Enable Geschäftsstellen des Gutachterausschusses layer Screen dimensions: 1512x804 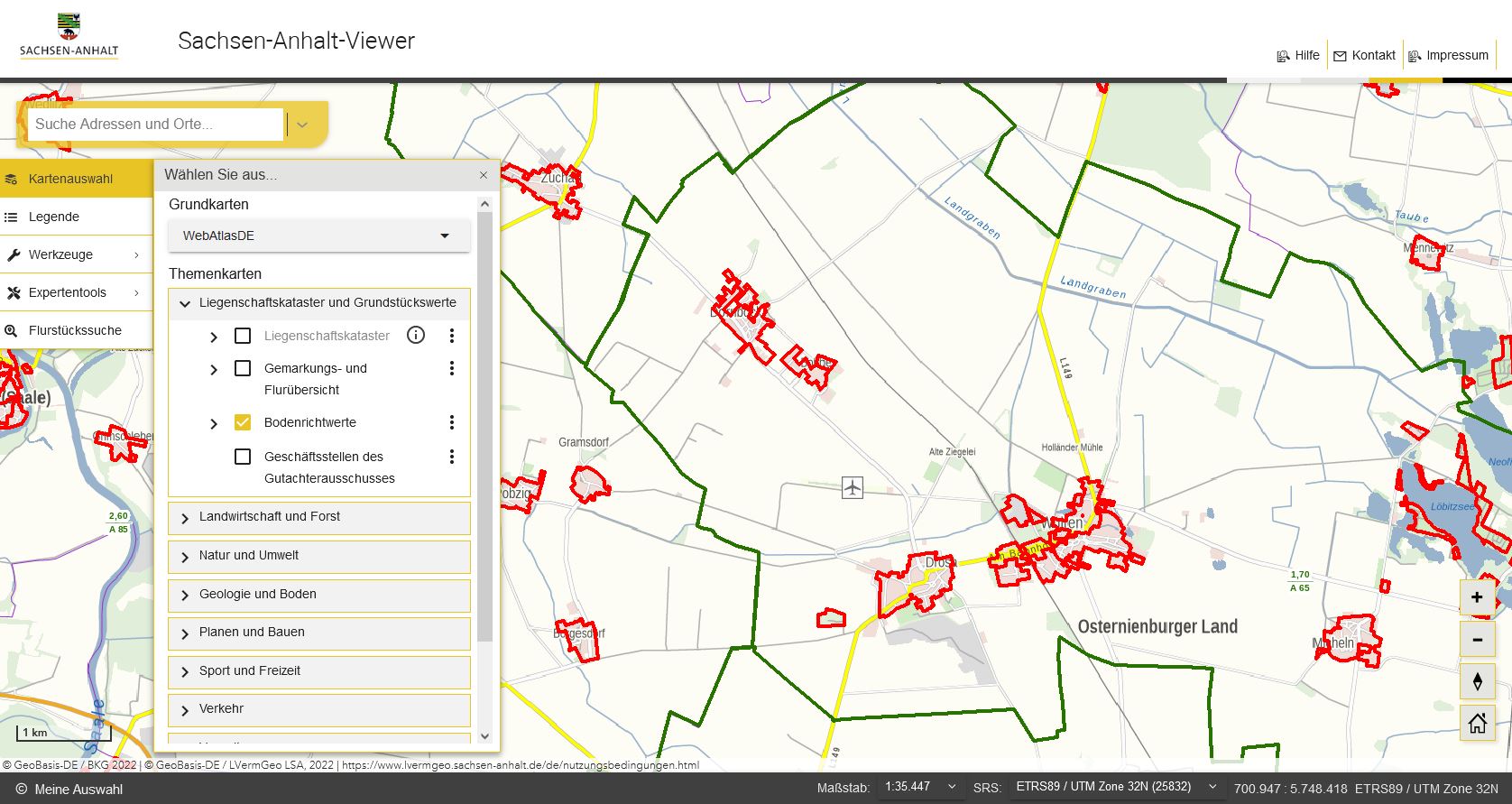(x=243, y=457)
